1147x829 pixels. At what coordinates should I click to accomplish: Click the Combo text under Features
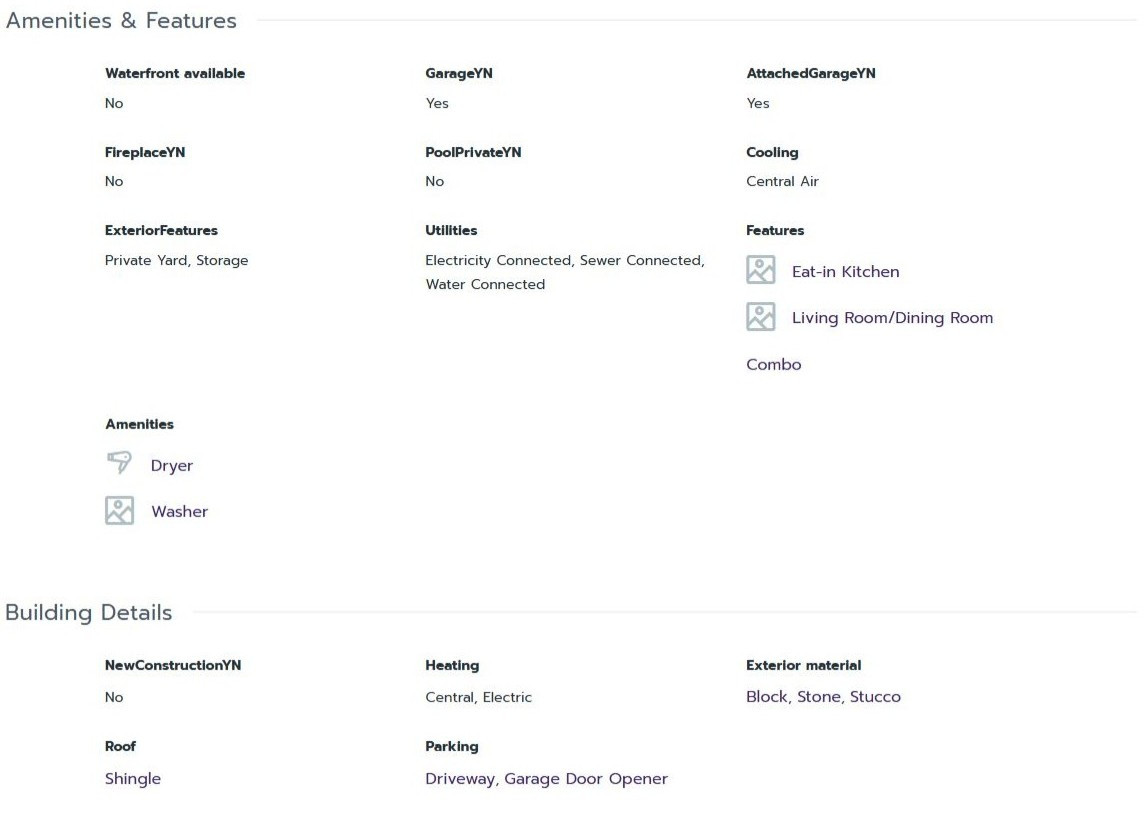tap(773, 365)
